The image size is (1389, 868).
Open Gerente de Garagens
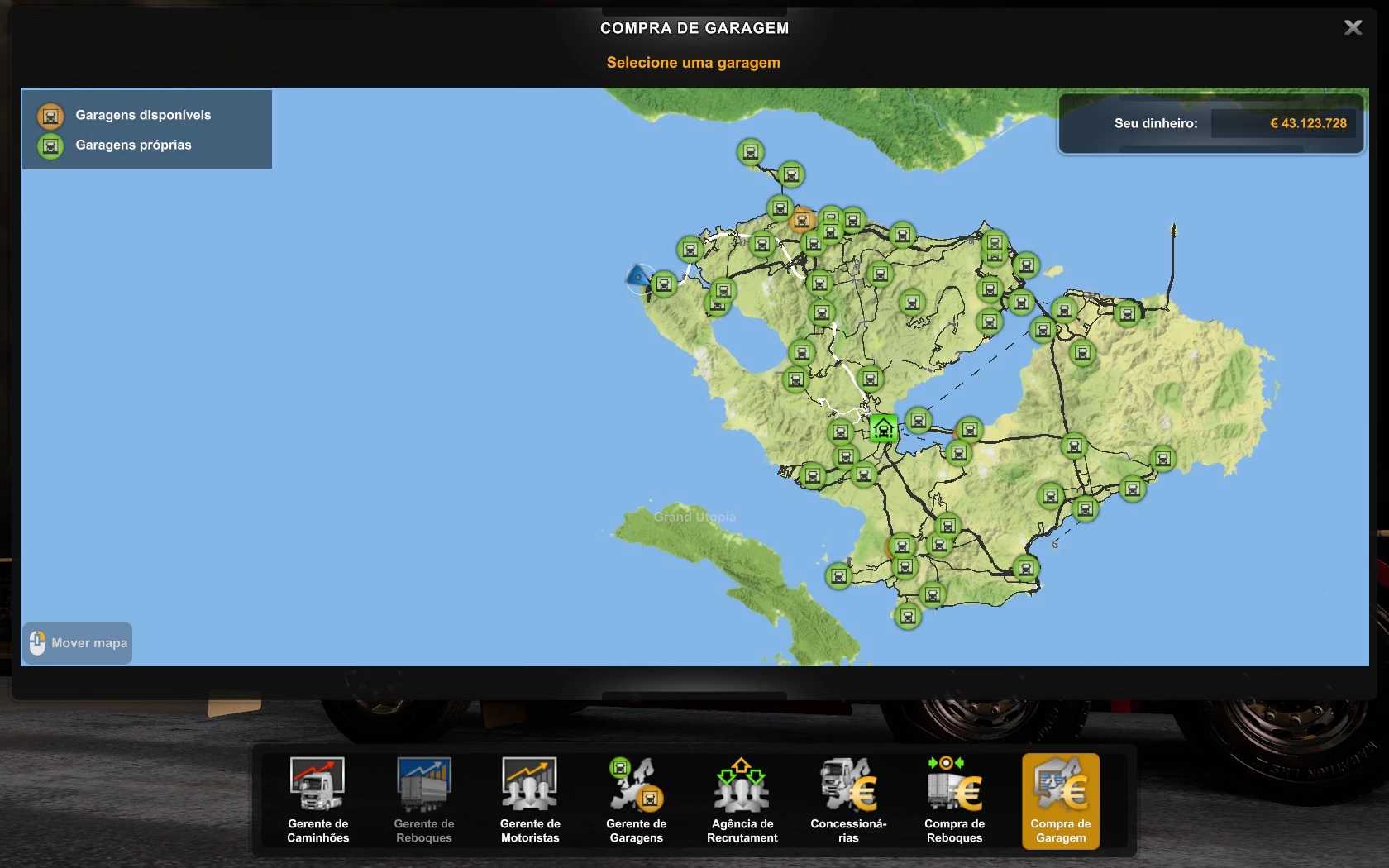pos(636,799)
